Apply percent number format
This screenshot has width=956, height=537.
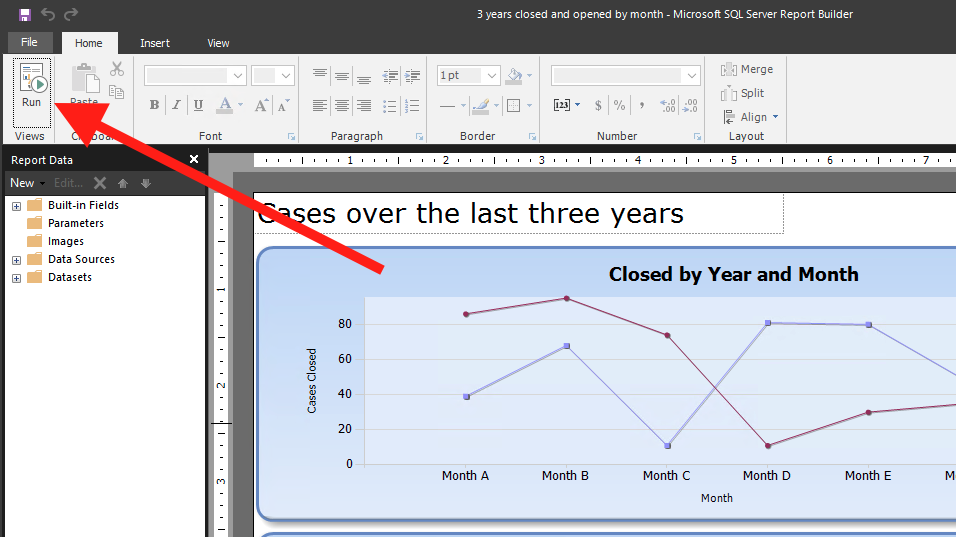pos(619,105)
